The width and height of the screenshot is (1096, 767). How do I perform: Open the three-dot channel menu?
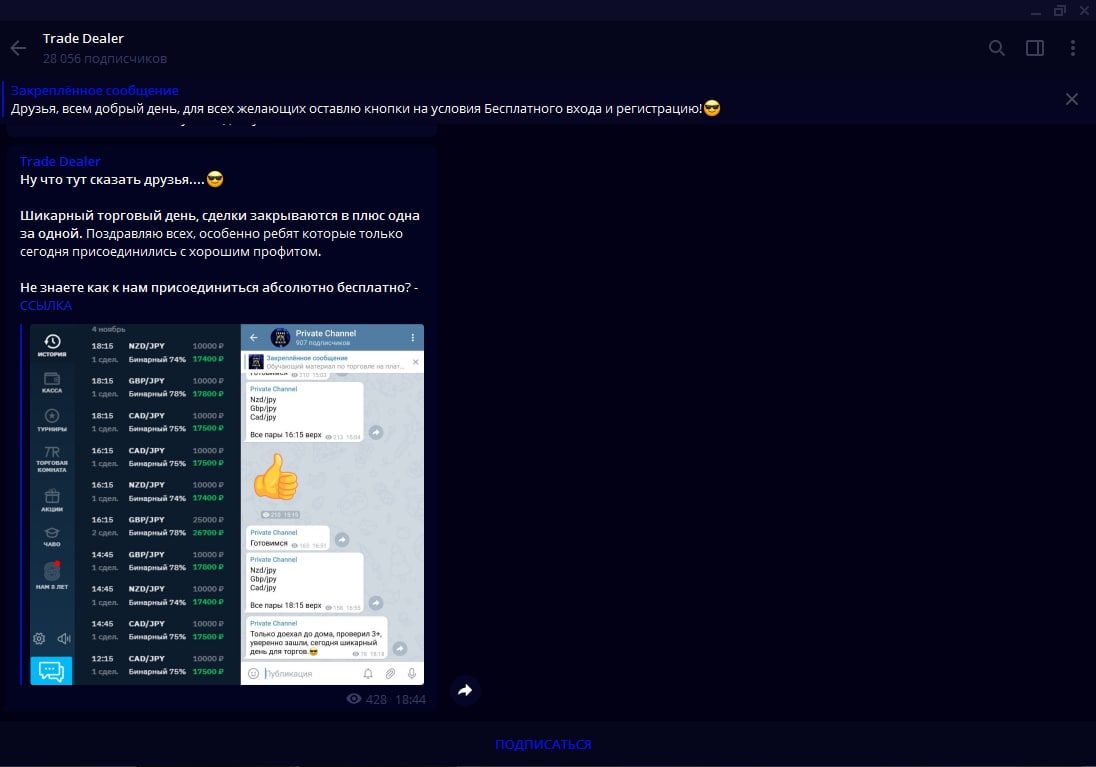pos(1073,48)
